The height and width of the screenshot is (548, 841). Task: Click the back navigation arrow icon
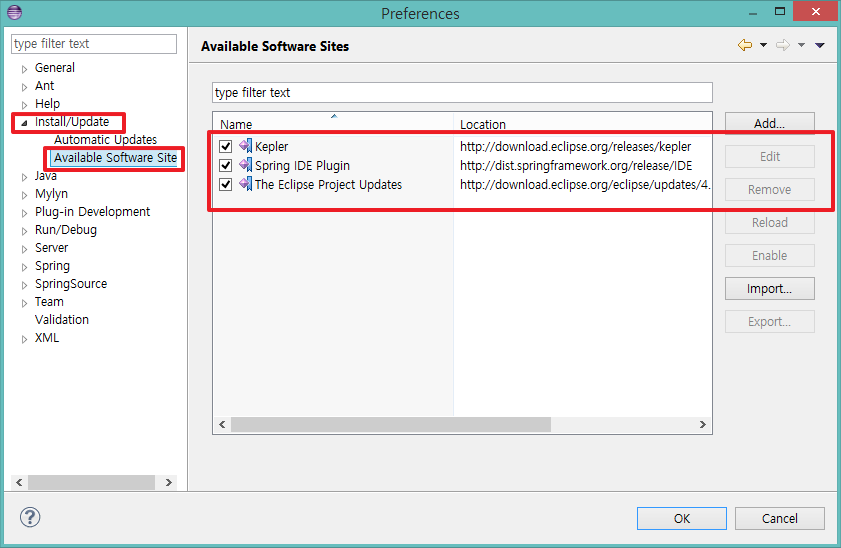[x=744, y=45]
